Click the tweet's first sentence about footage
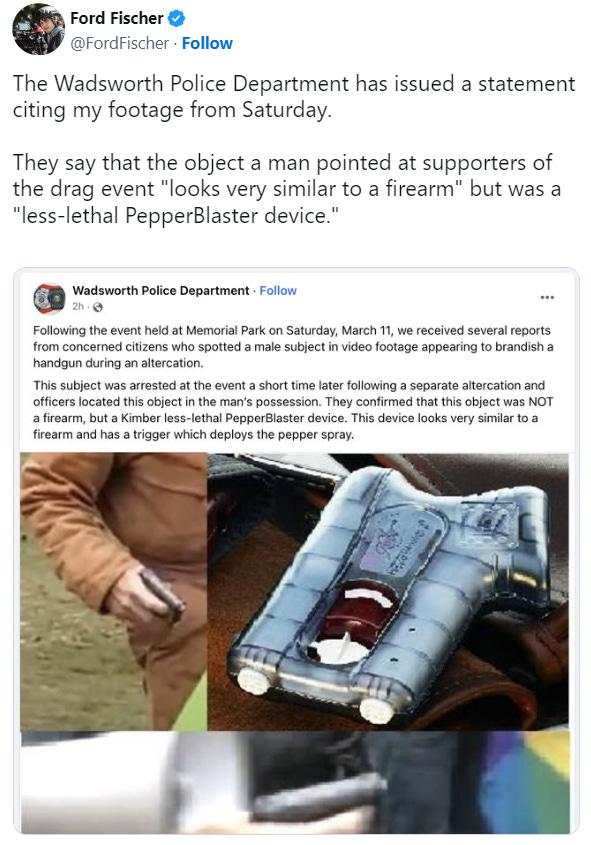 tap(294, 96)
